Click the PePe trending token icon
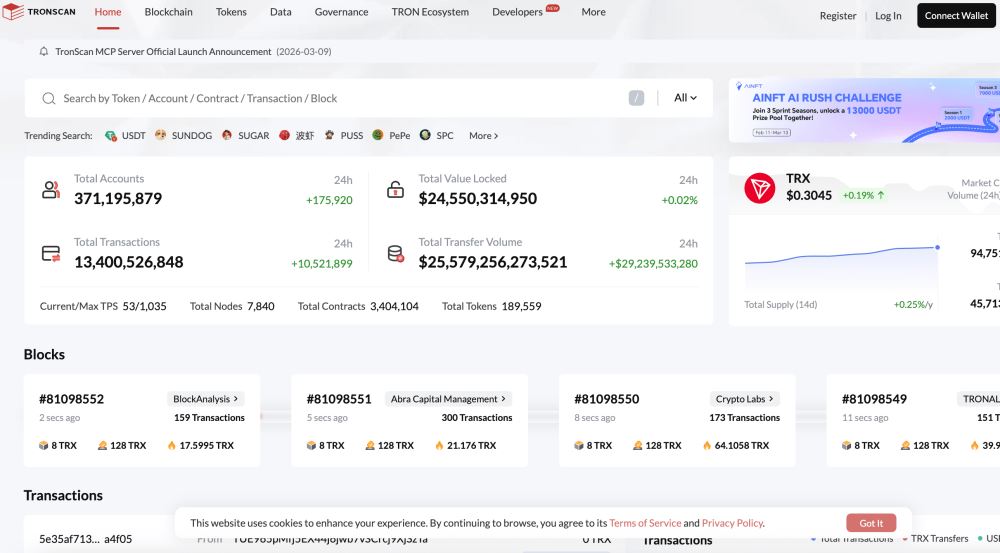This screenshot has height=553, width=1000. pyautogui.click(x=378, y=135)
